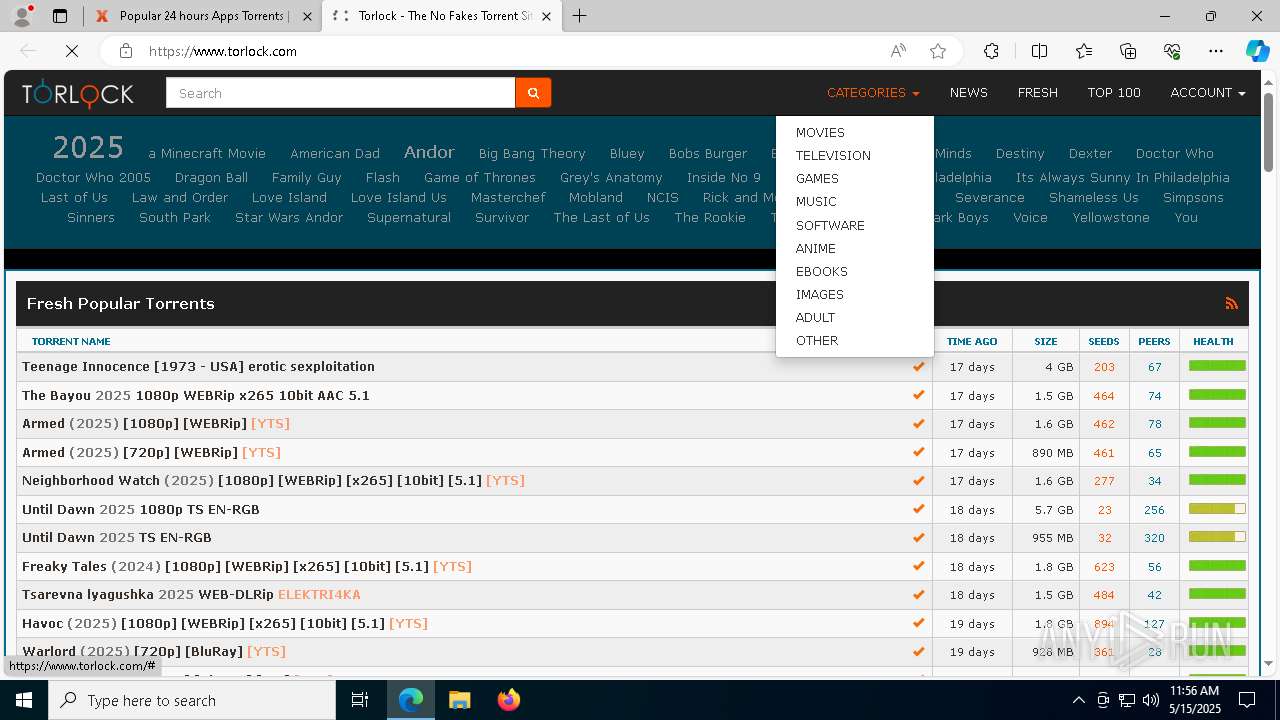This screenshot has width=1280, height=720.
Task: Click the Torlock search input field
Action: pos(340,93)
